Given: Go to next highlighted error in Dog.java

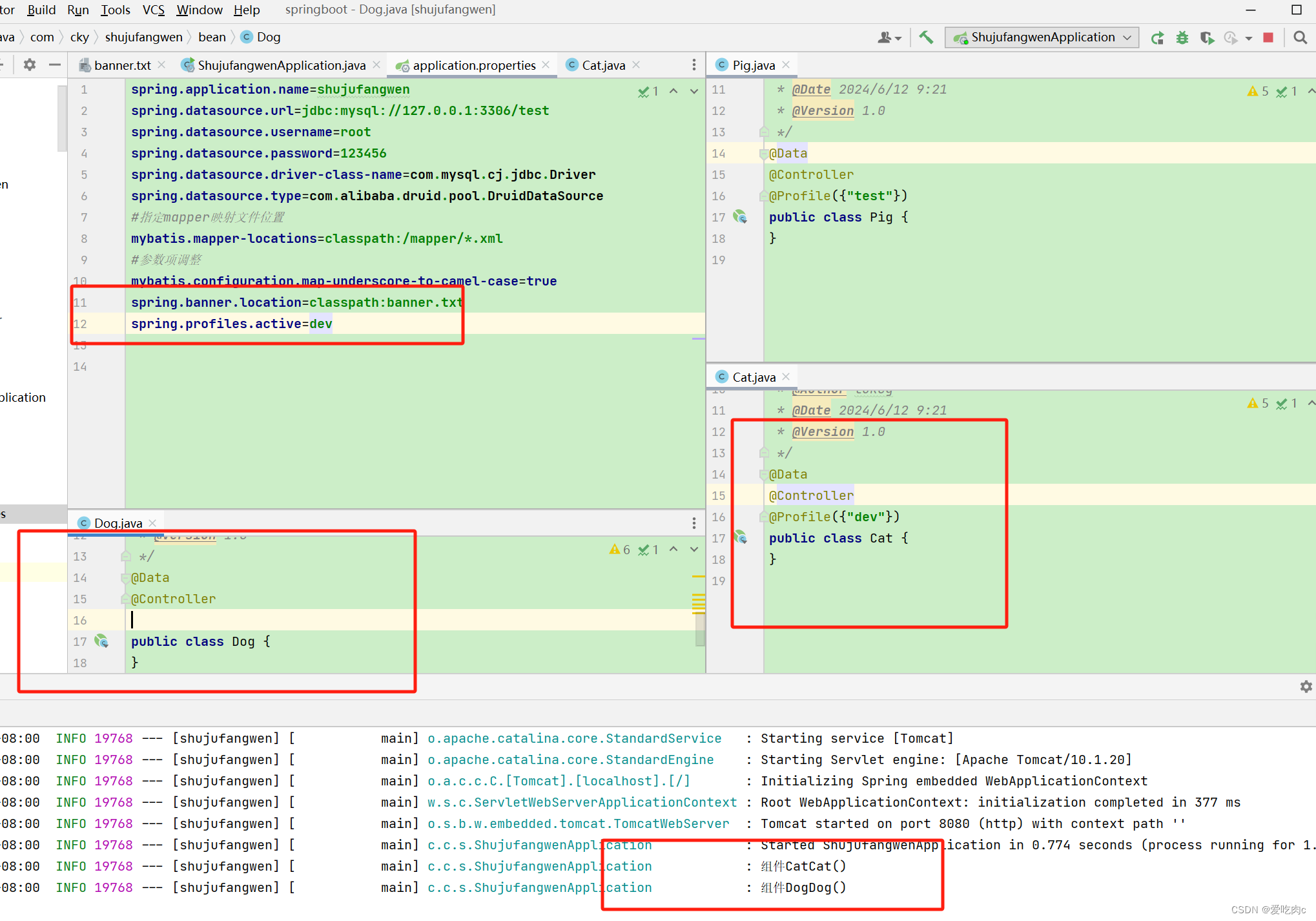Looking at the screenshot, I should (694, 549).
